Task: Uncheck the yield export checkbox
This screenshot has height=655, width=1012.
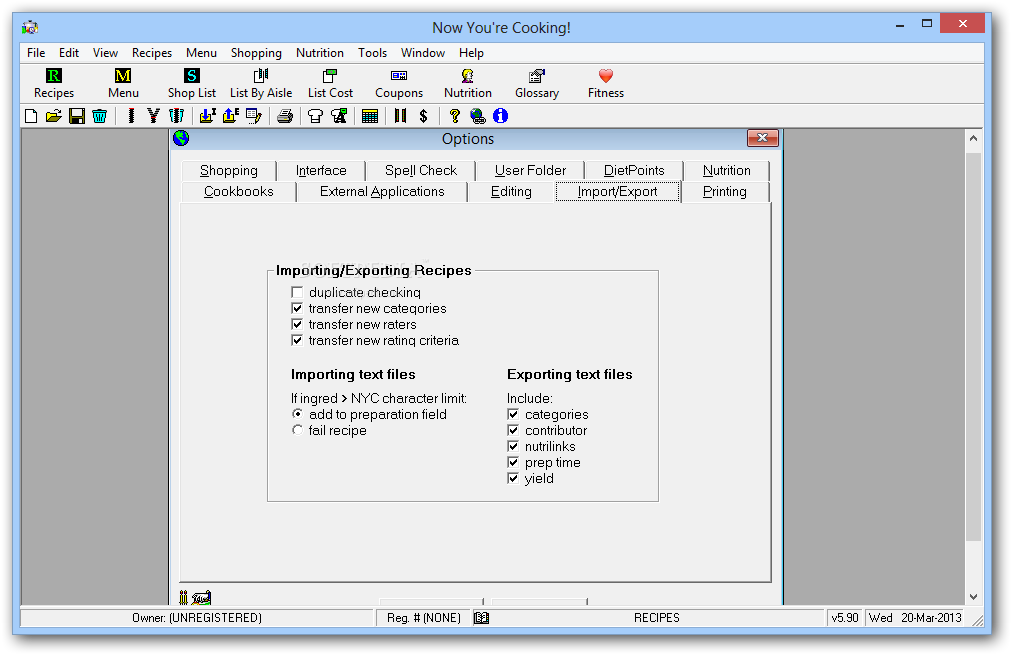Action: point(513,478)
